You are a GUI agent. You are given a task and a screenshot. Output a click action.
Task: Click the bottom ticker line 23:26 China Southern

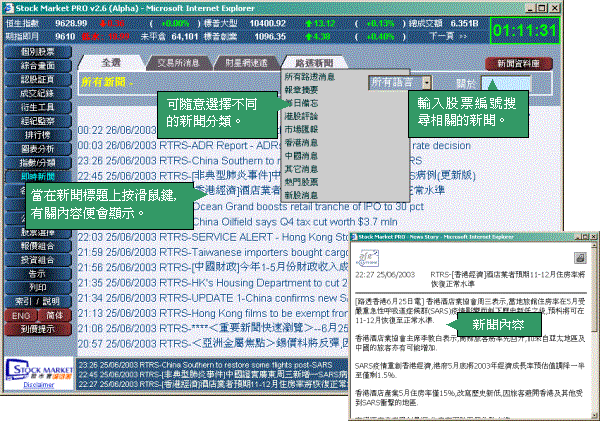(205, 364)
